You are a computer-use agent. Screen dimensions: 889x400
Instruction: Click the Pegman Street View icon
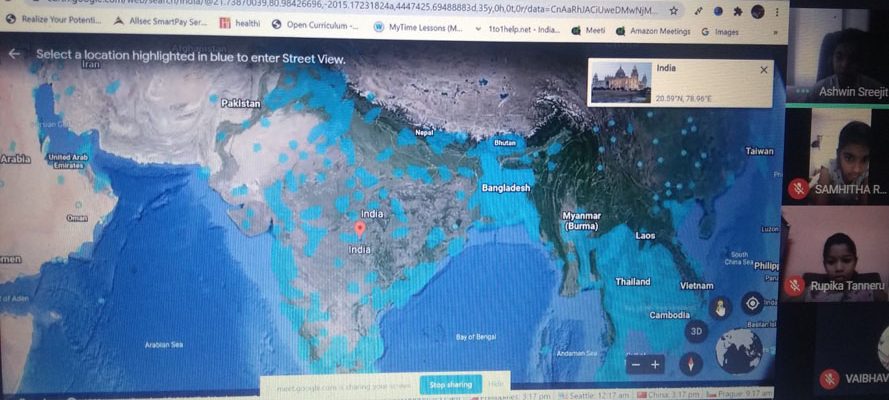(x=720, y=308)
